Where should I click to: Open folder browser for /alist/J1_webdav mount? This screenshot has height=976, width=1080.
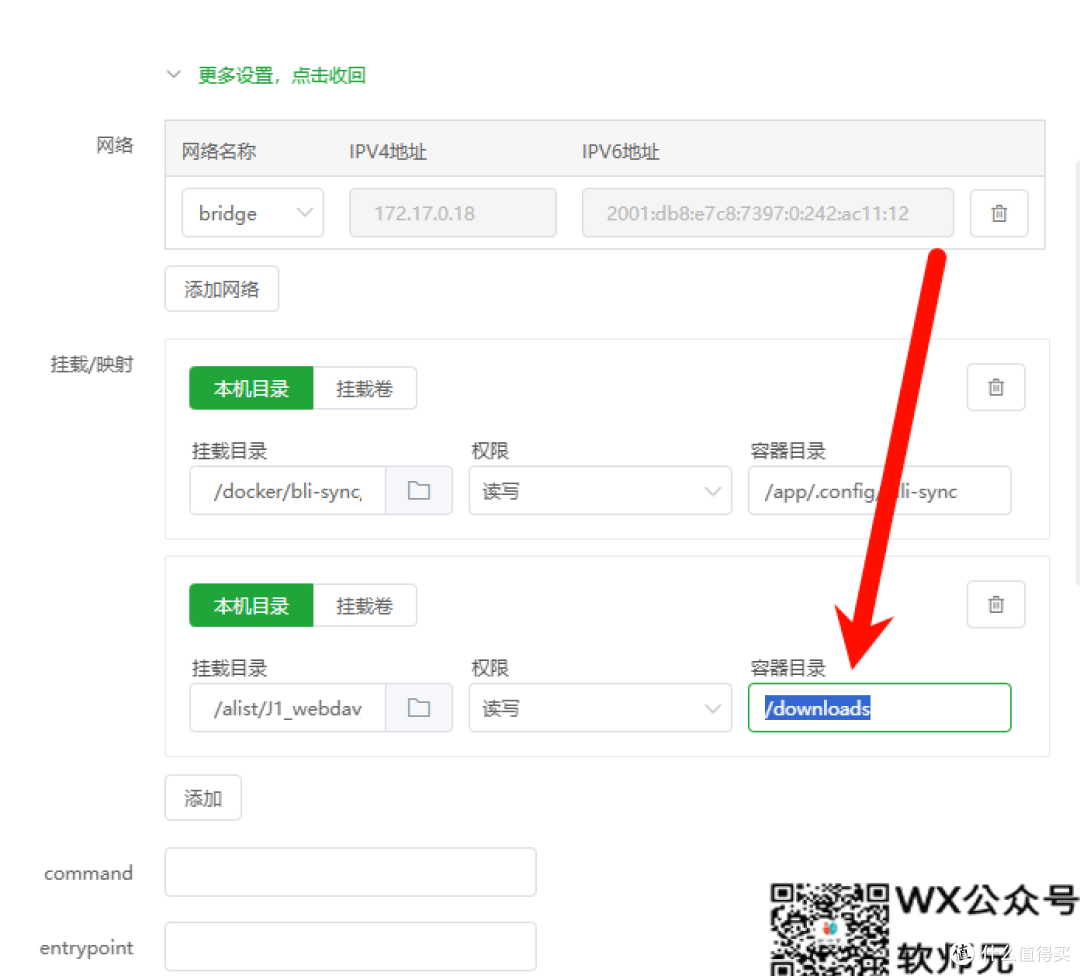point(419,707)
